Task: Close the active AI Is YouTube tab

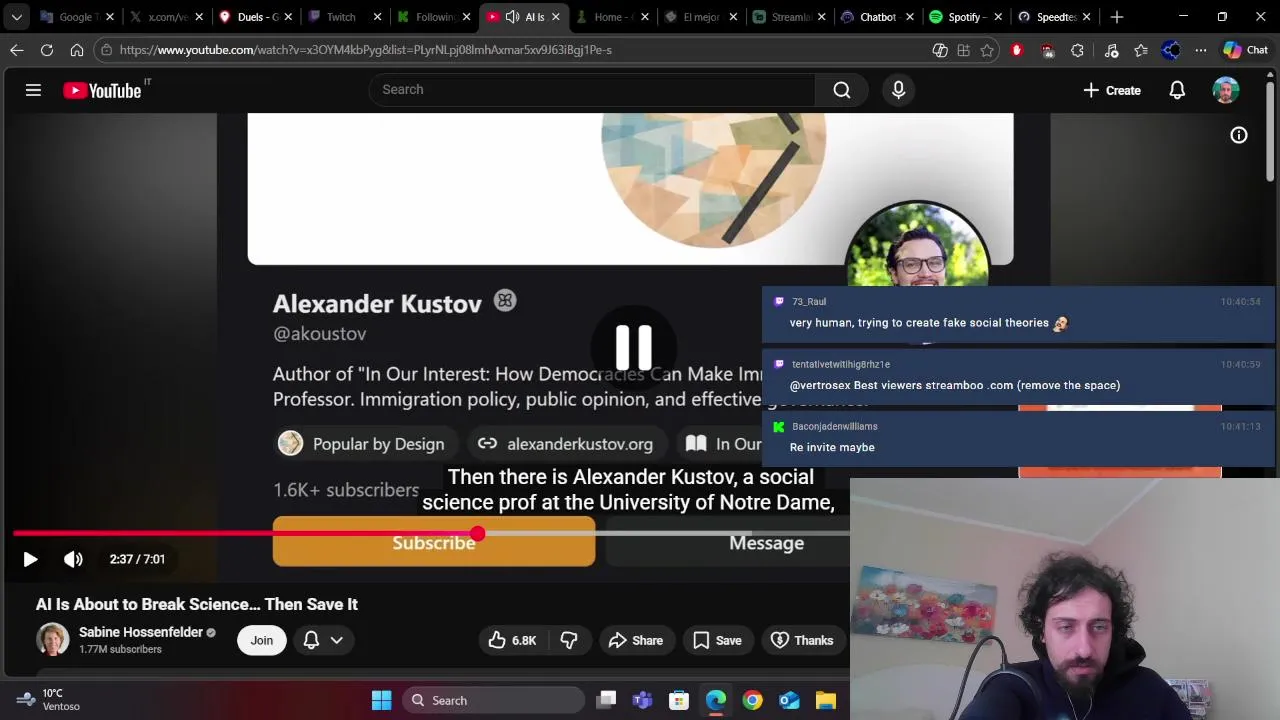Action: [556, 17]
